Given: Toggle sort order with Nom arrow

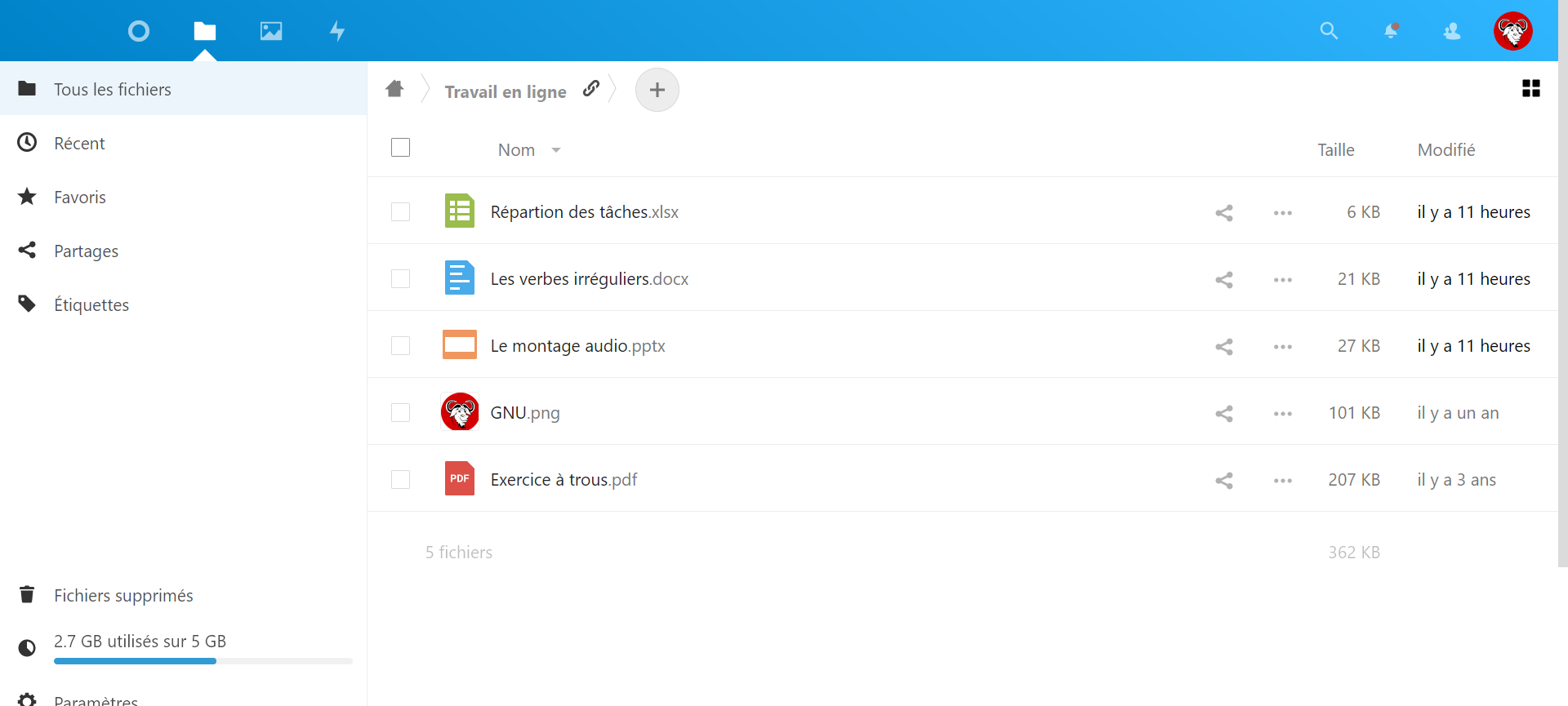Looking at the screenshot, I should point(556,150).
